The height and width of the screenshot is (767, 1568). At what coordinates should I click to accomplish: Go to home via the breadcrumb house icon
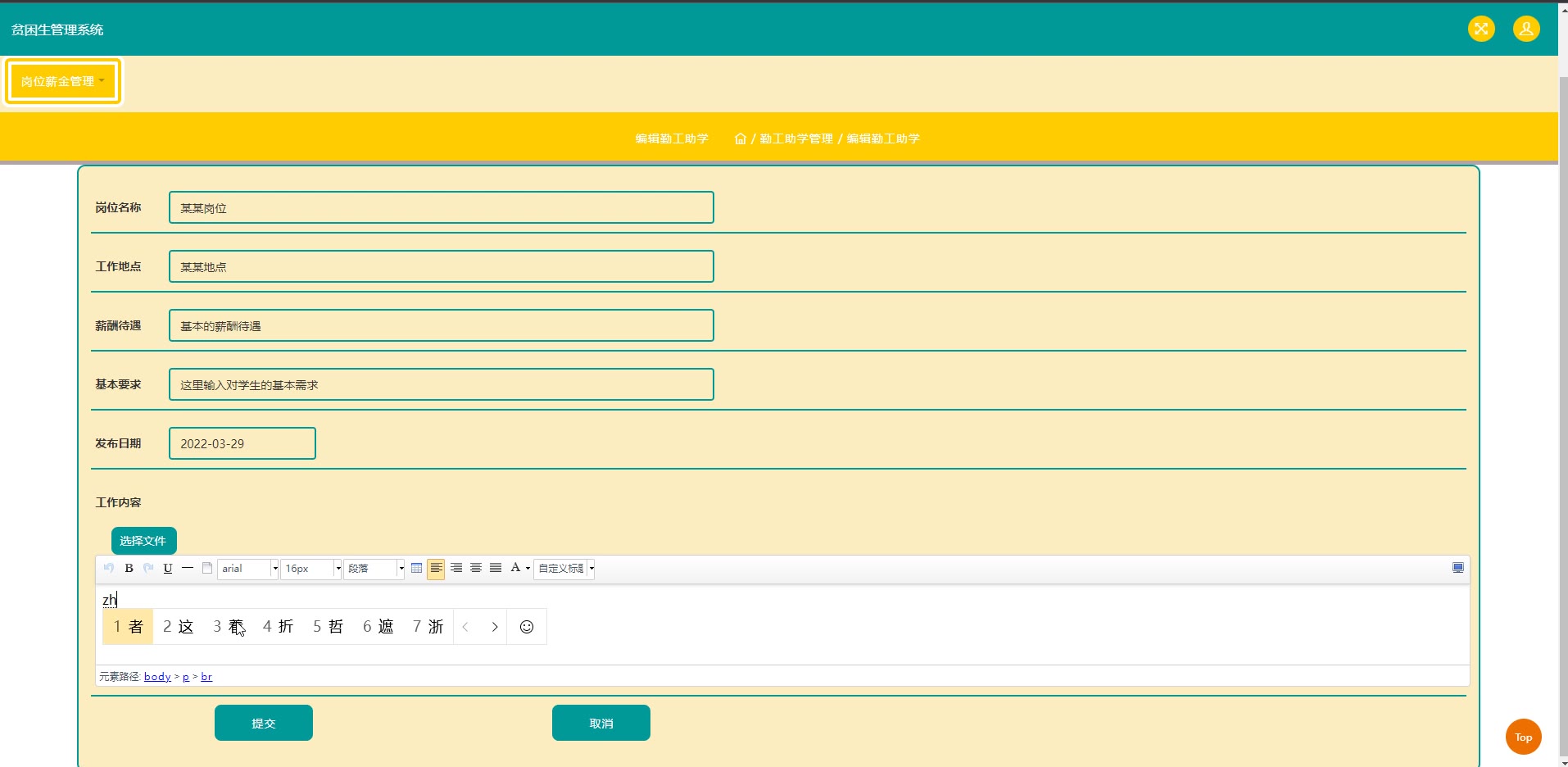tap(740, 138)
